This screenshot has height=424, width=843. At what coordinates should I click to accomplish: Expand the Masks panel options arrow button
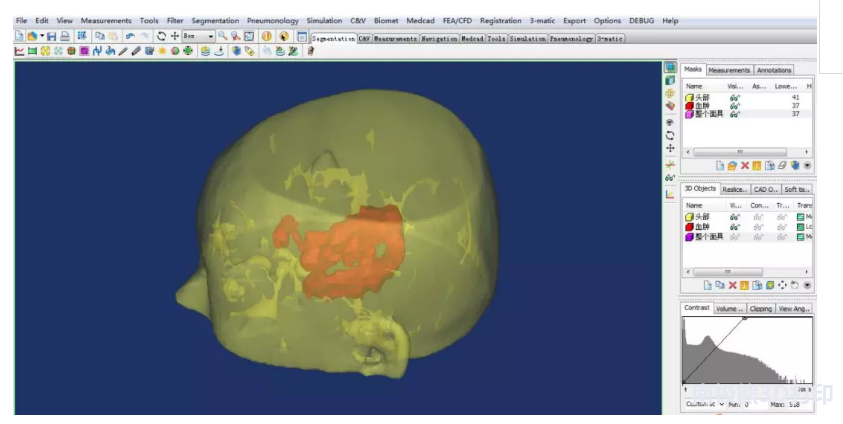point(807,166)
